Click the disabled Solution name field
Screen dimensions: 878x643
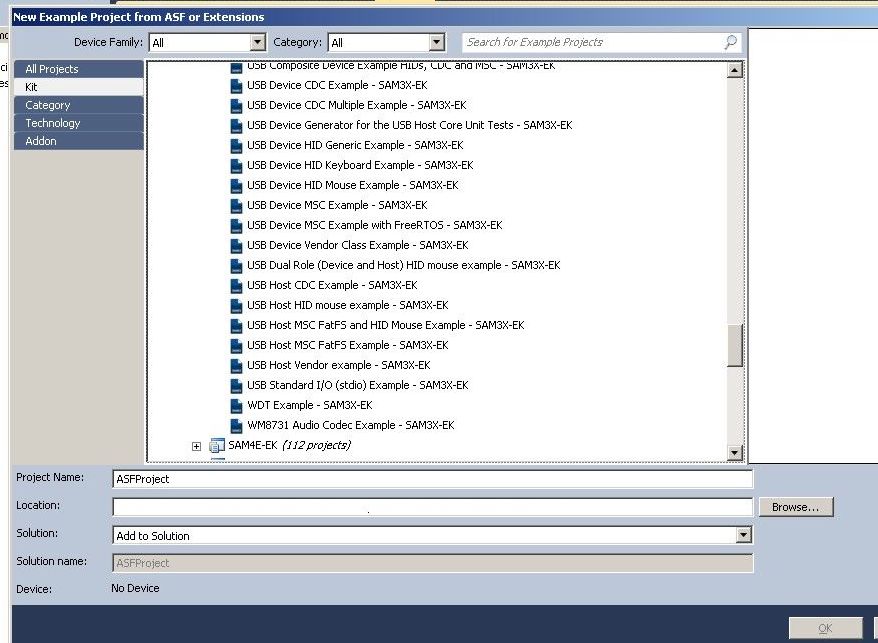[x=432, y=563]
